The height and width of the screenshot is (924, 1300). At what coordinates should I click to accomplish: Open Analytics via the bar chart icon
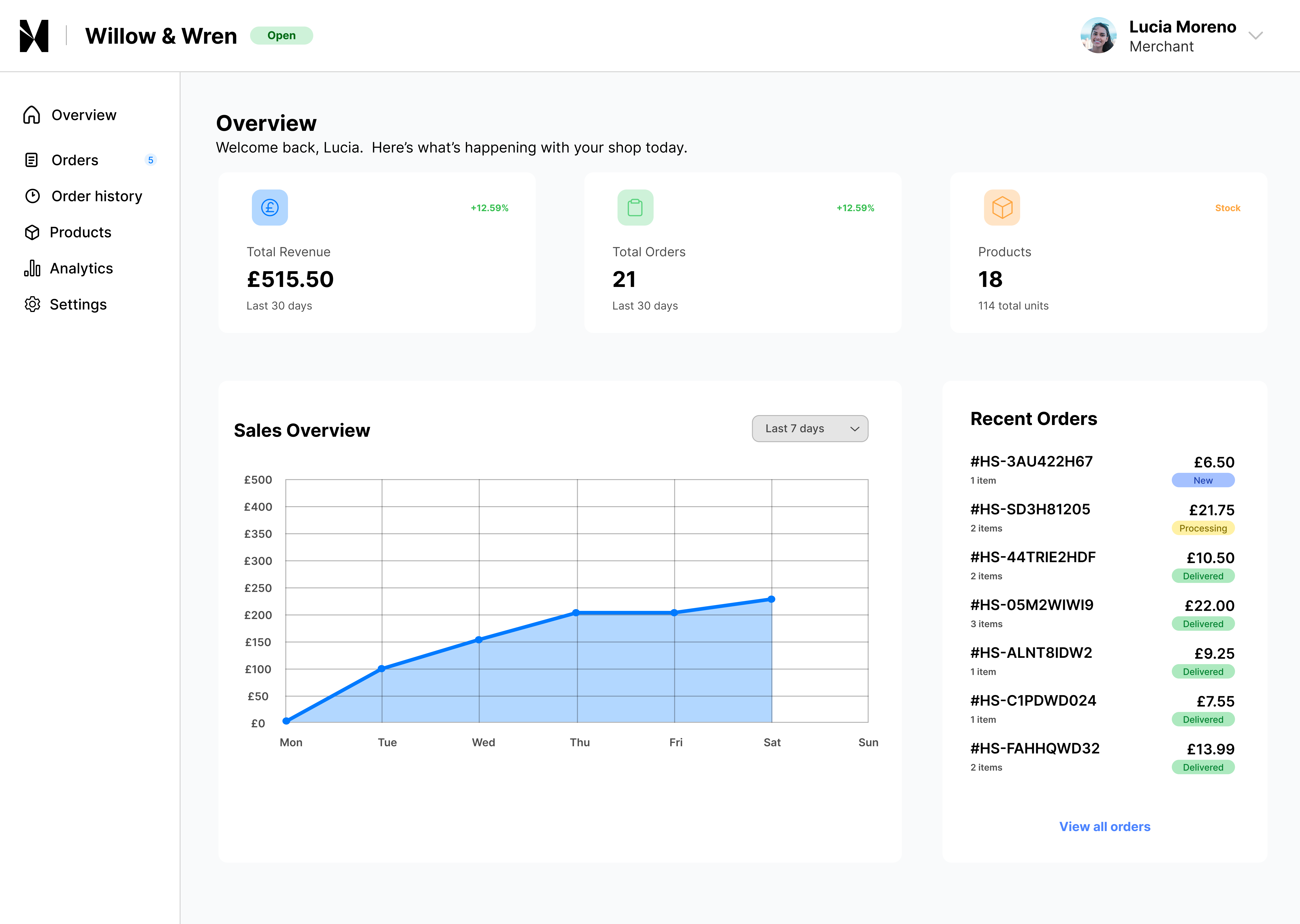32,268
